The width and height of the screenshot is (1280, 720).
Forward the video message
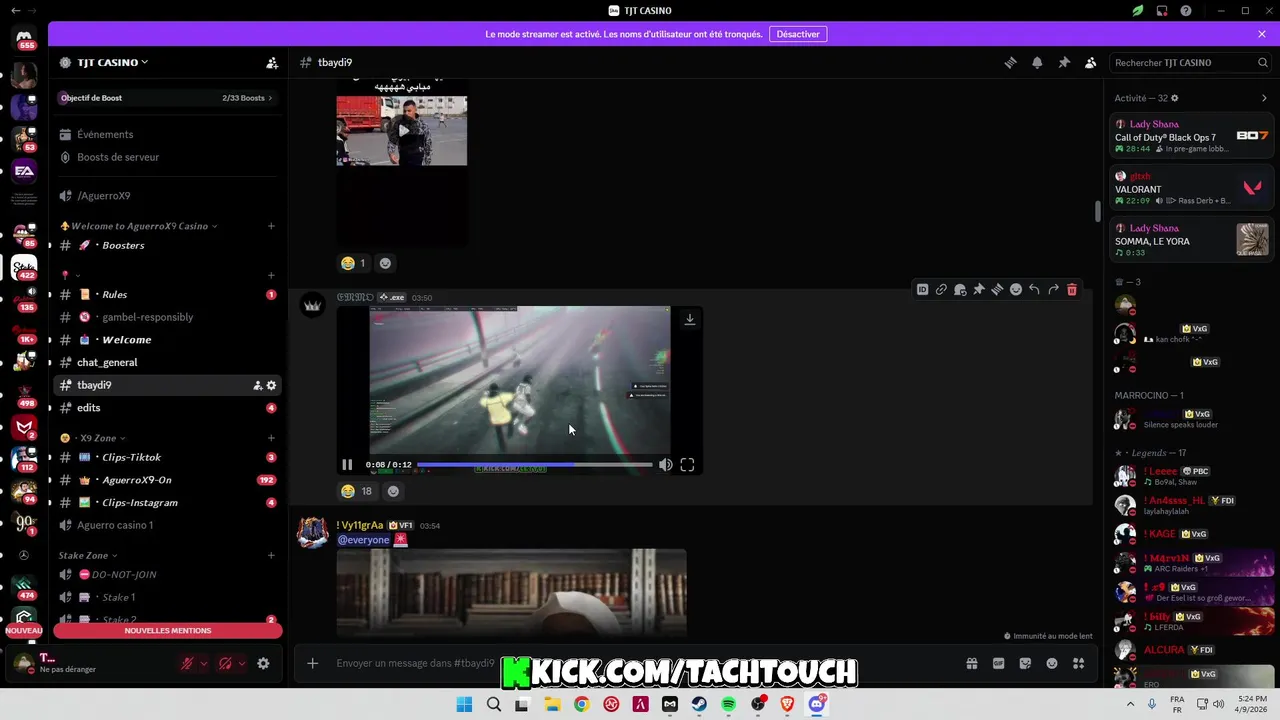1053,289
